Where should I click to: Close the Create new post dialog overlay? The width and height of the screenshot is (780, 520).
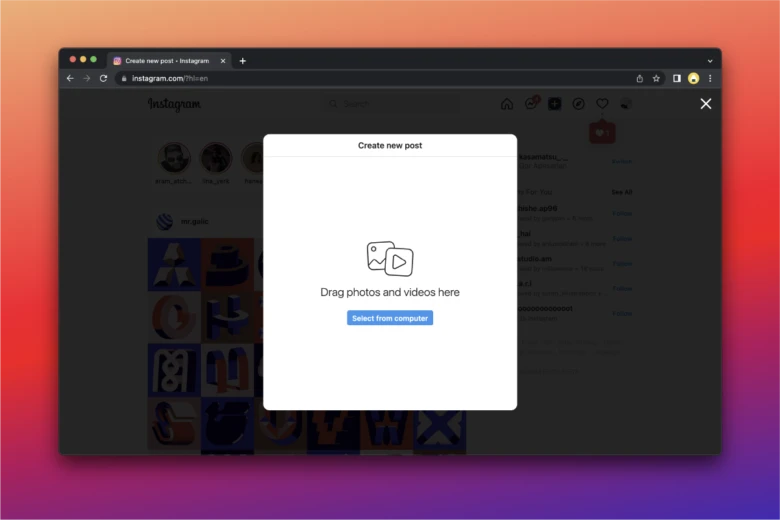(x=705, y=104)
